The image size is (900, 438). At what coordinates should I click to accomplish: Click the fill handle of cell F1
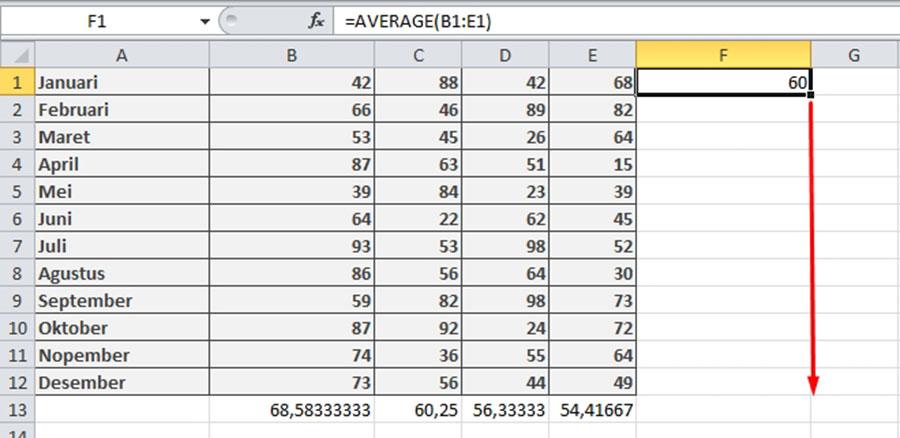810,95
